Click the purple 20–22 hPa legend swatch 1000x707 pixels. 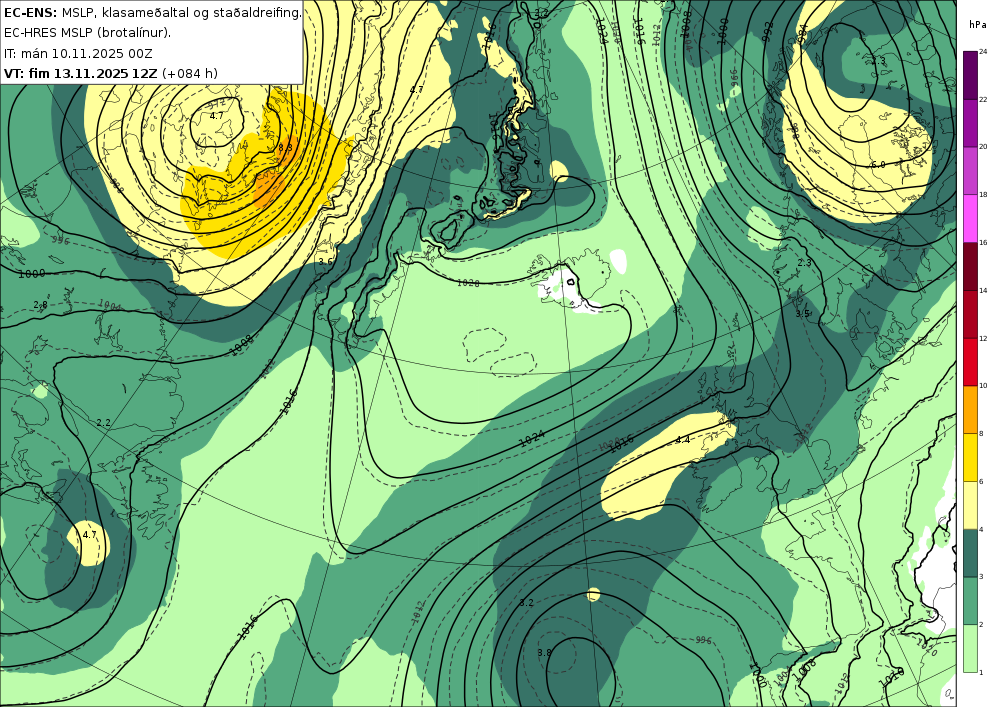pos(970,122)
